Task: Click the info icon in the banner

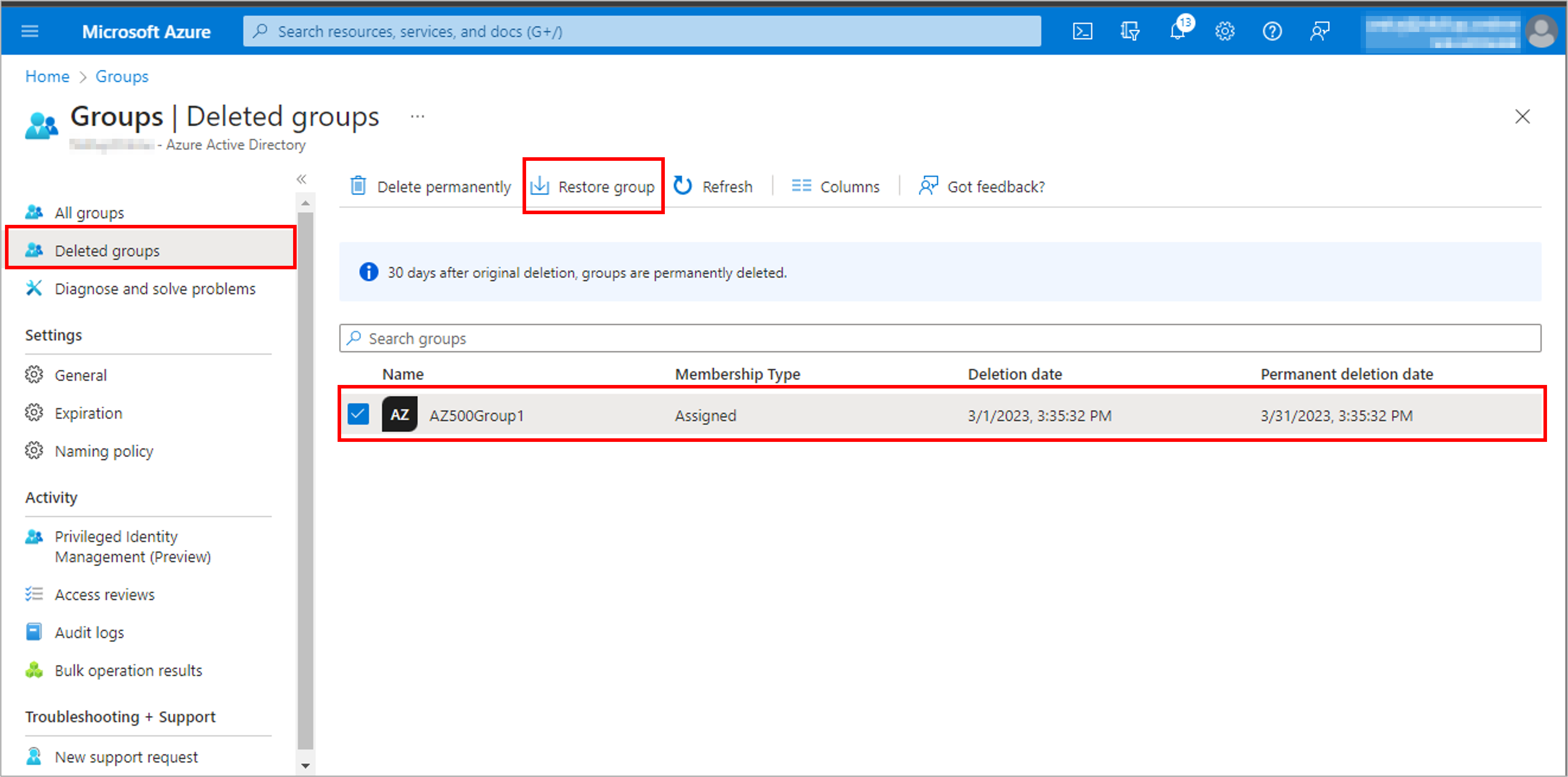Action: [368, 271]
